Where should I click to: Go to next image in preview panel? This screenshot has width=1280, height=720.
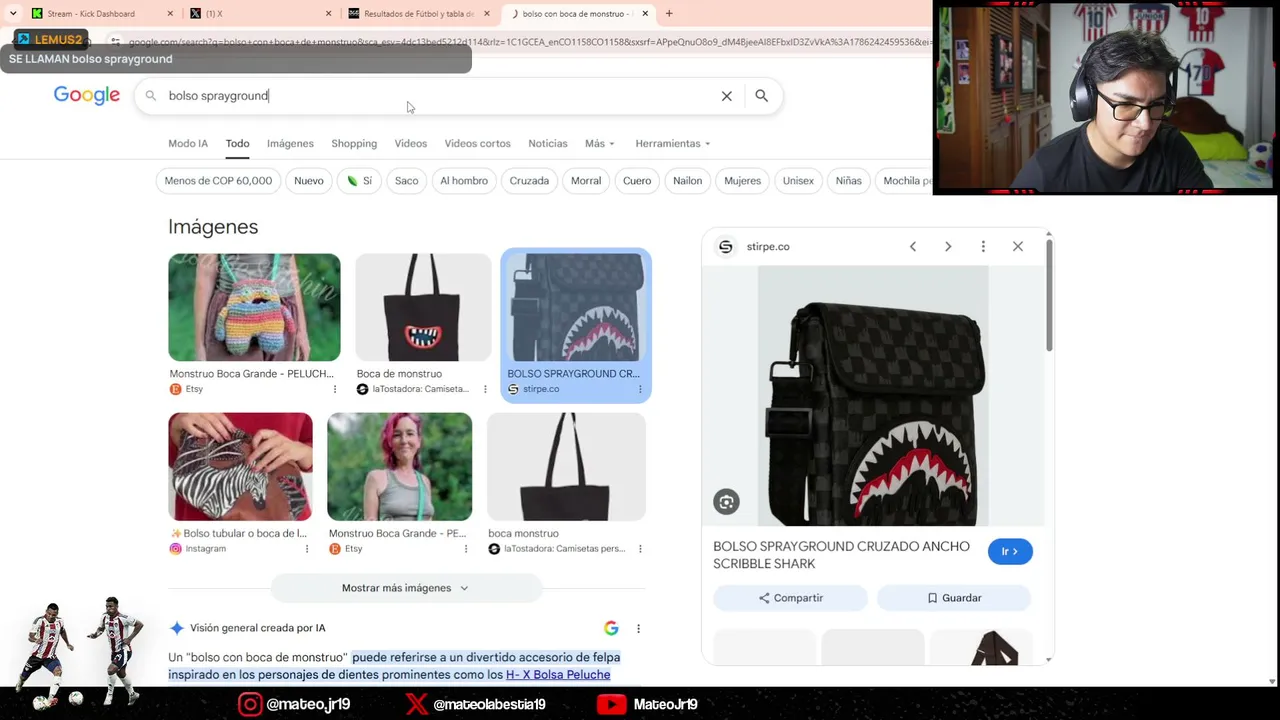tap(948, 247)
